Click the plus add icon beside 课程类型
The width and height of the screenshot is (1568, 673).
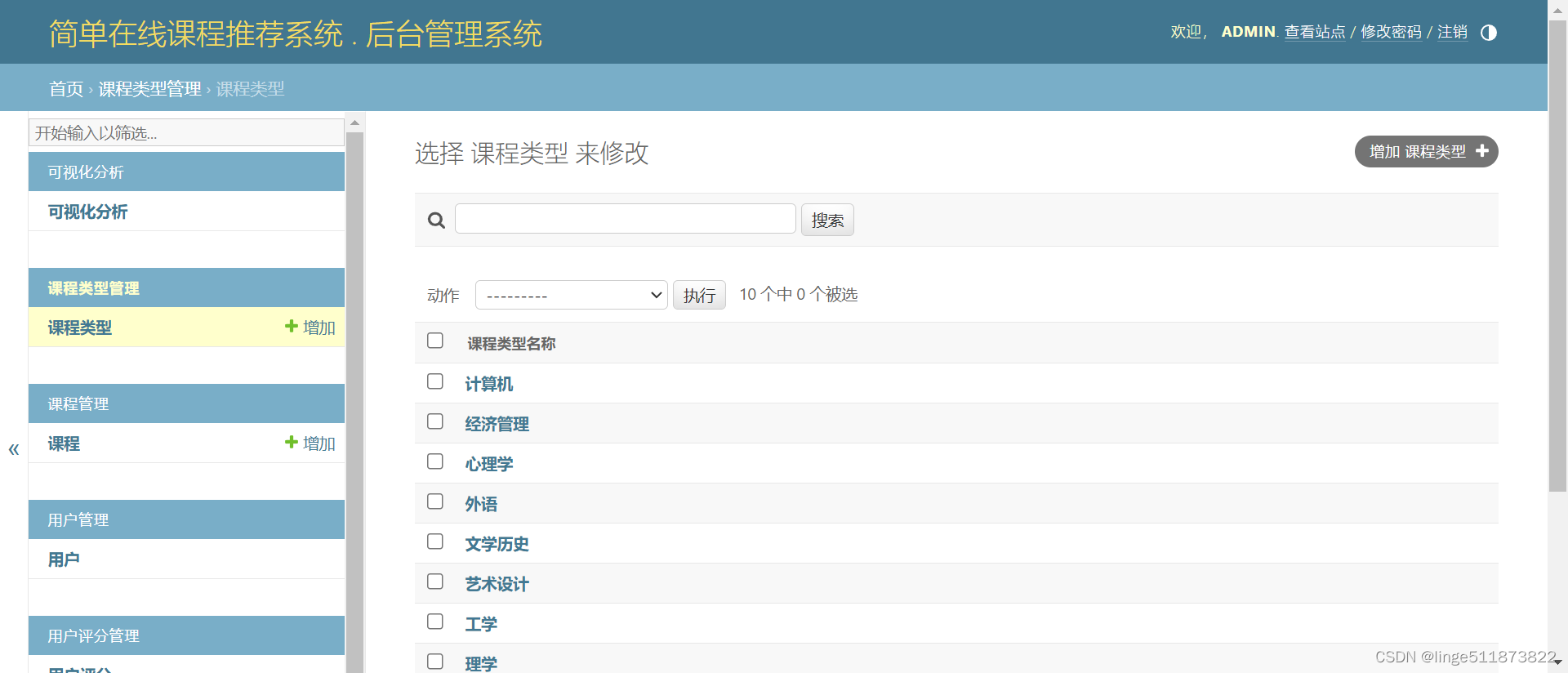point(291,326)
